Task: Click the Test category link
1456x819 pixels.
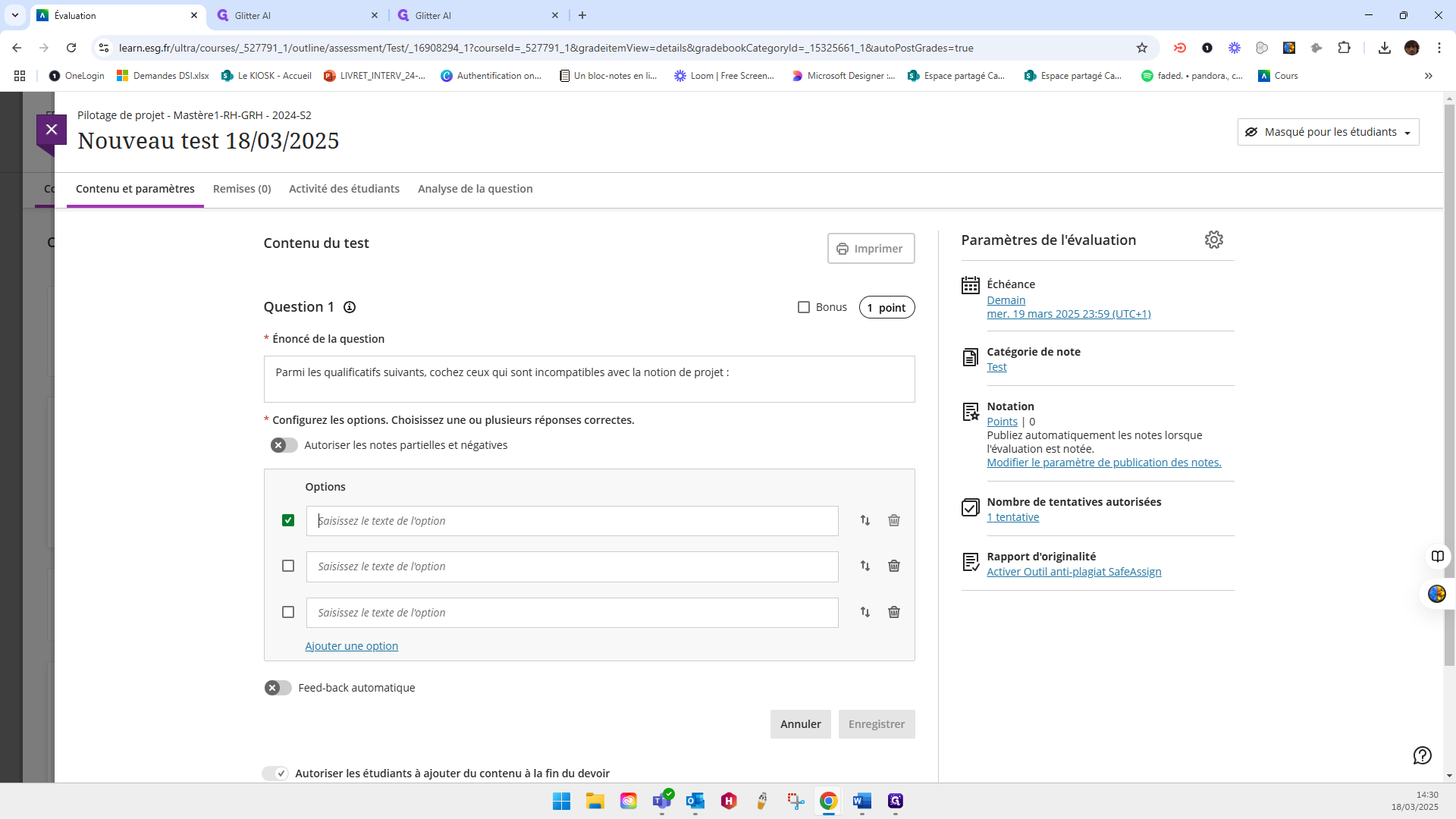Action: point(996,367)
